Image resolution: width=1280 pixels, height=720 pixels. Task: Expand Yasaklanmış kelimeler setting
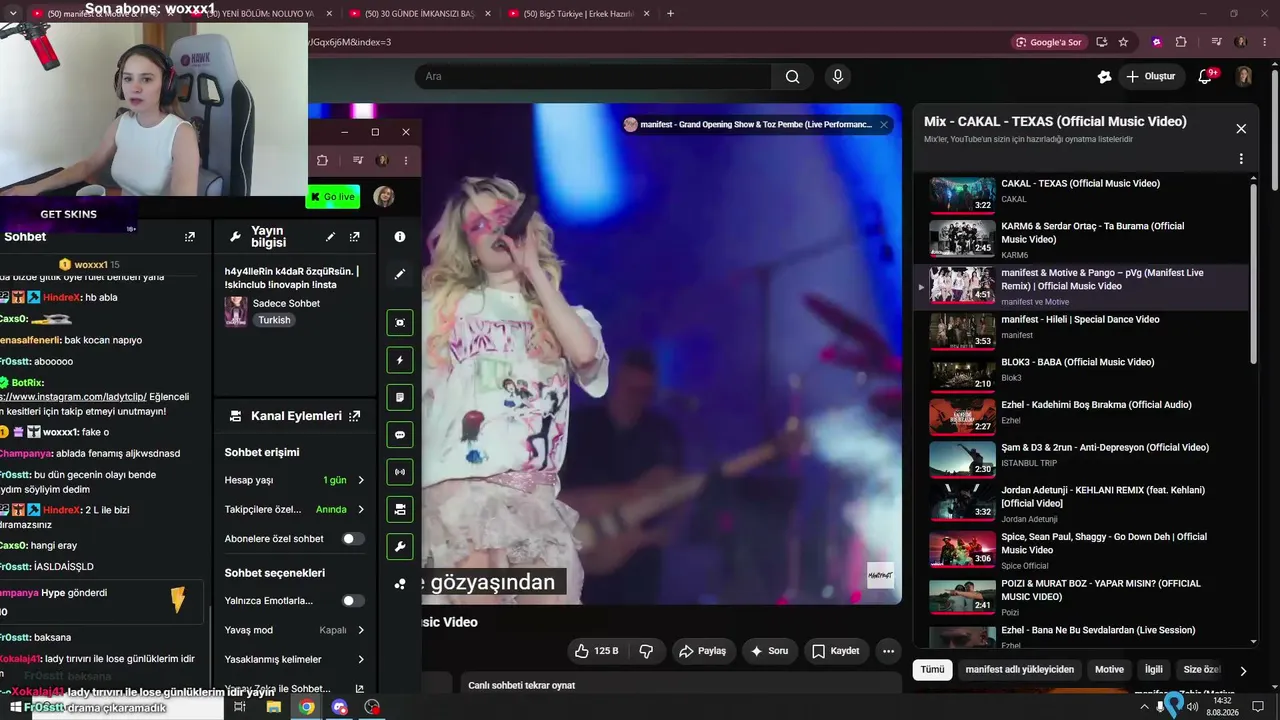(x=295, y=659)
